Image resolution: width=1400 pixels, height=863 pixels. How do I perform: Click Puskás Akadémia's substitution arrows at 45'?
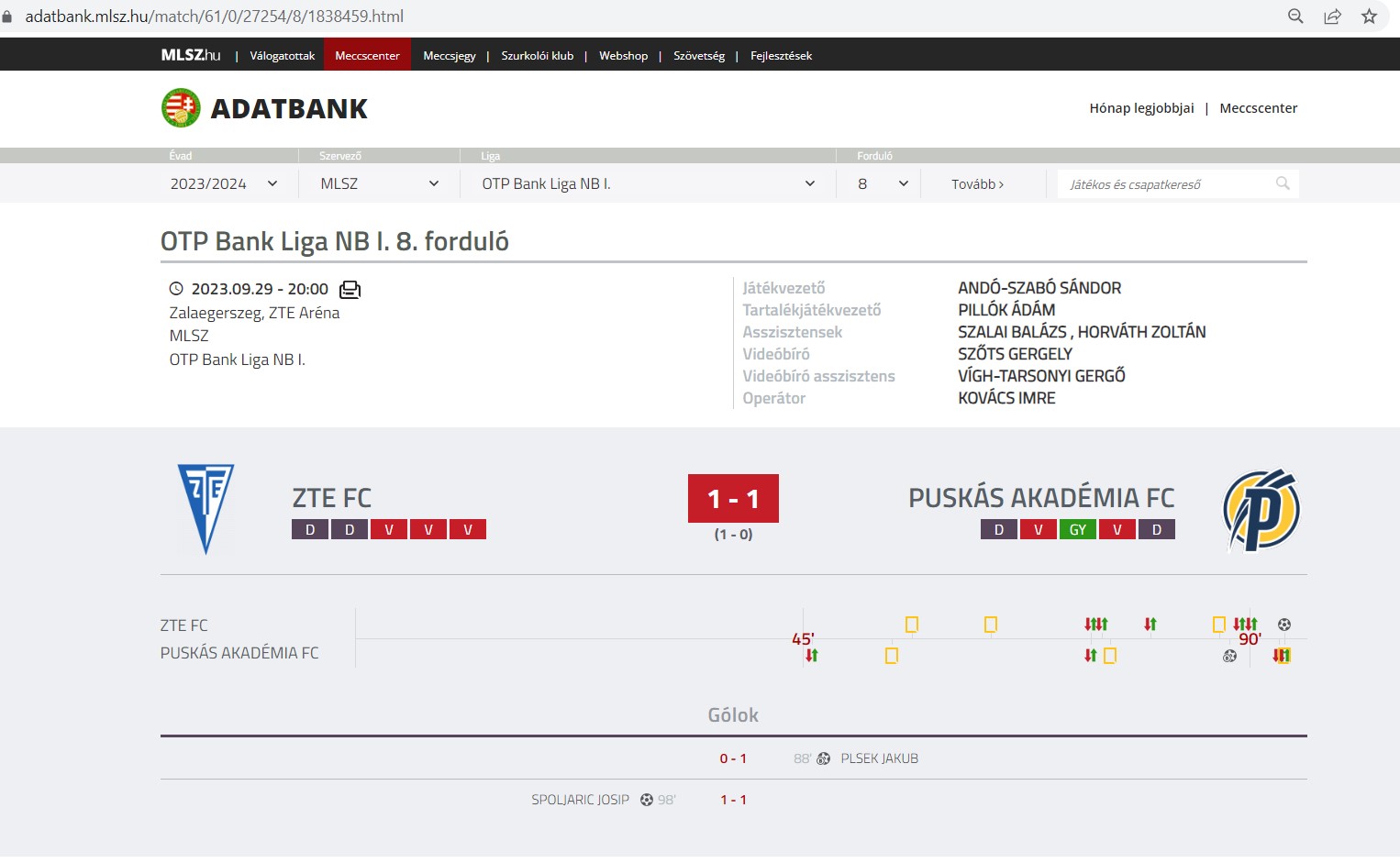(x=812, y=656)
